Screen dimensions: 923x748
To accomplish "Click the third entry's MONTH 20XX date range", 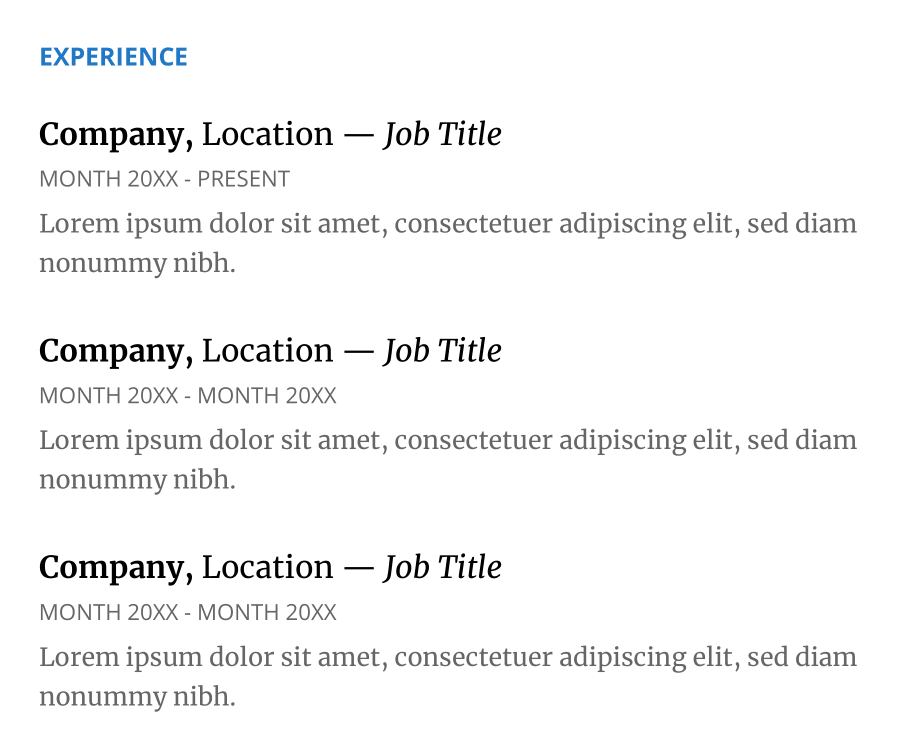I will tap(188, 612).
